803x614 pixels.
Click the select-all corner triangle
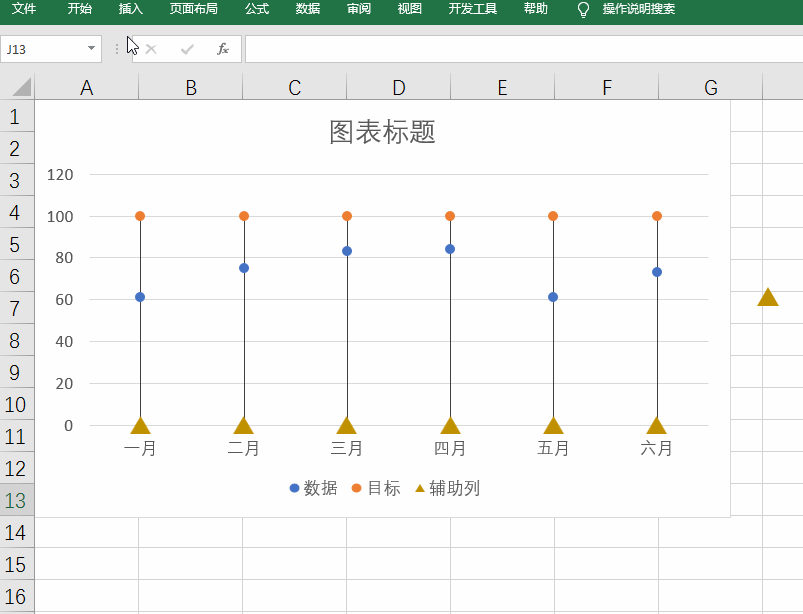21,86
